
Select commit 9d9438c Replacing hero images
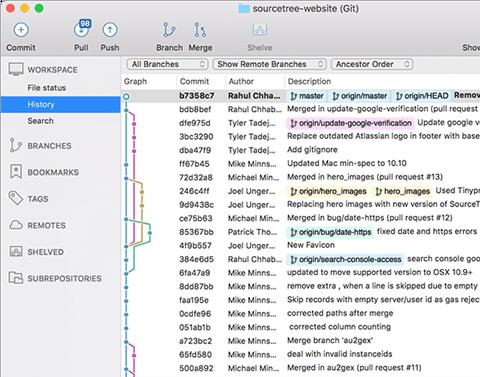pyautogui.click(x=300, y=205)
